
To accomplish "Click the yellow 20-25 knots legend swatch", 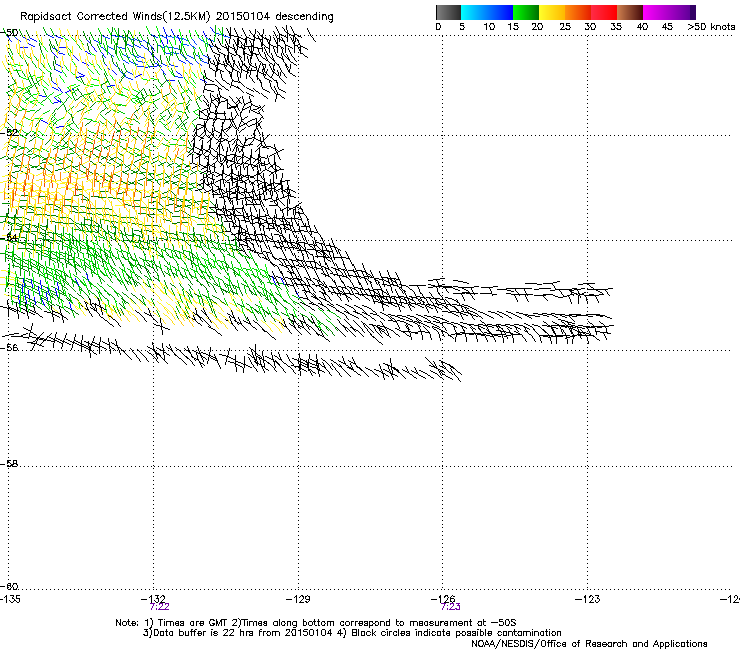I will [552, 12].
